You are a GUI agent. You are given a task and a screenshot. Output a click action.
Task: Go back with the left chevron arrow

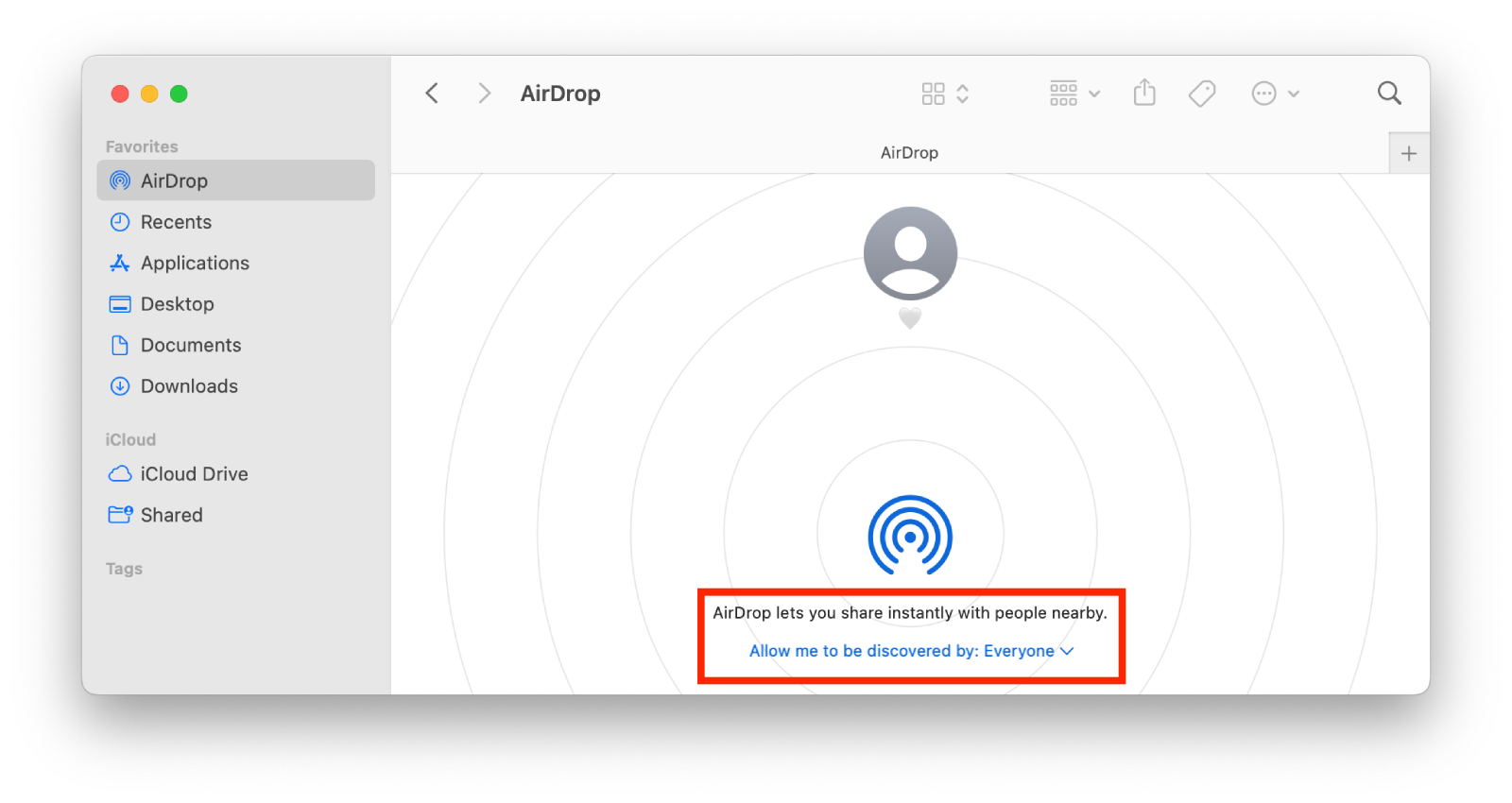pos(432,93)
